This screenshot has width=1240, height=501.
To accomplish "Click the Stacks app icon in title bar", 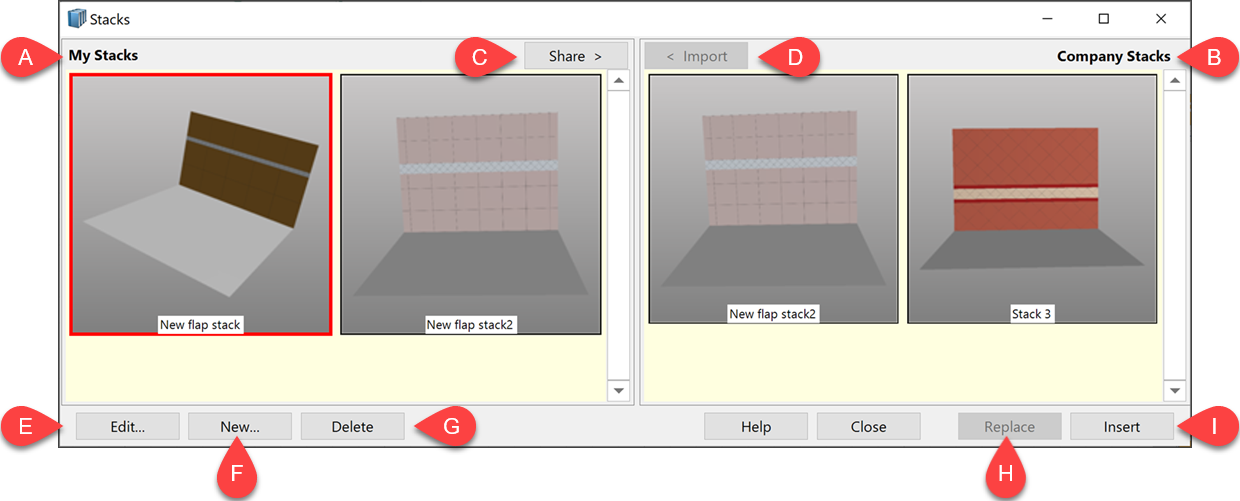I will (77, 18).
